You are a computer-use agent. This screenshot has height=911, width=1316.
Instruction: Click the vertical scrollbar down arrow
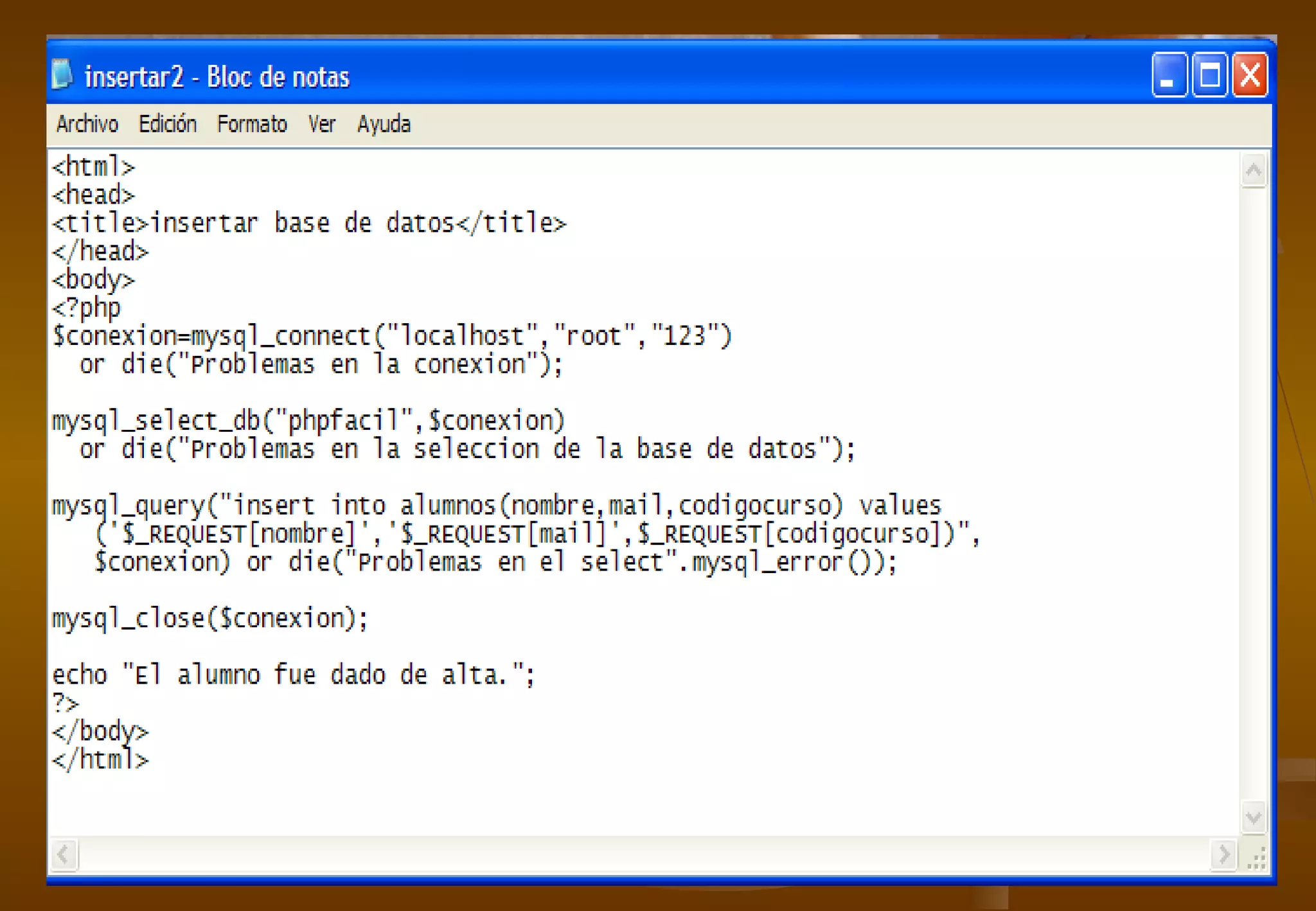(x=1253, y=818)
